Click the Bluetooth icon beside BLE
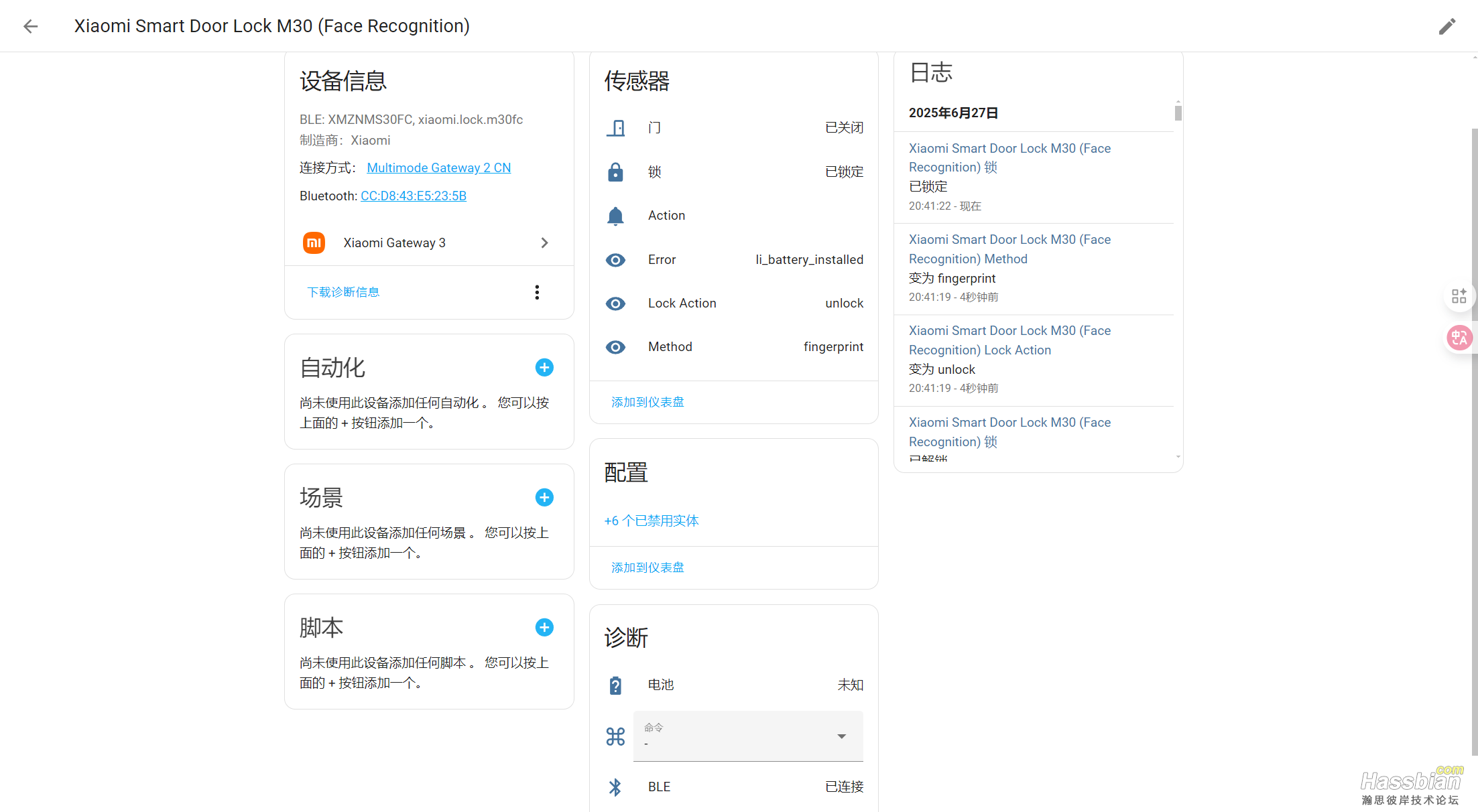Screen dimensions: 1478x812 coord(615,787)
